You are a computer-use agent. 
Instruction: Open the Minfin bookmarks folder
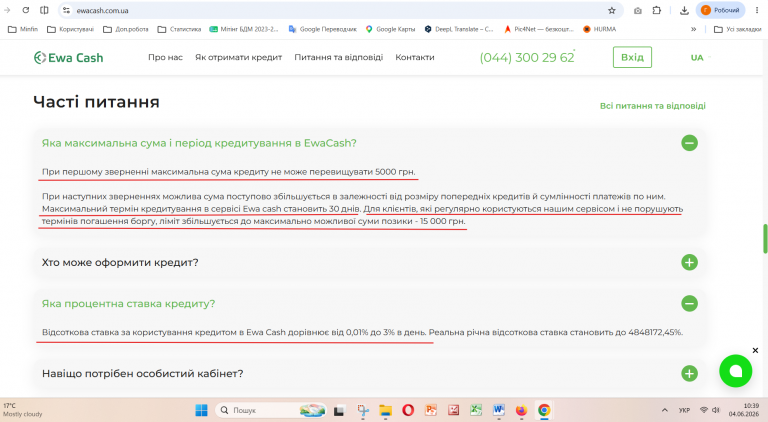[23, 29]
